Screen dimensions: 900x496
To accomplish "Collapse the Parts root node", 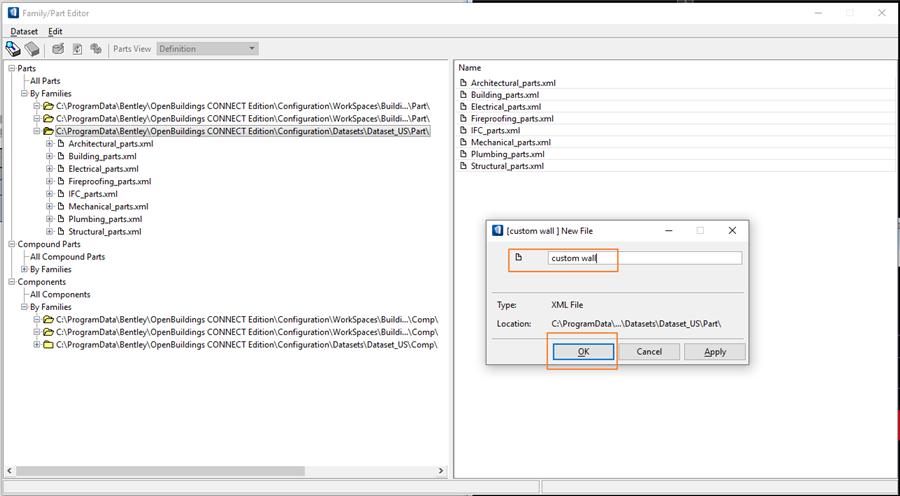I will click(x=11, y=68).
